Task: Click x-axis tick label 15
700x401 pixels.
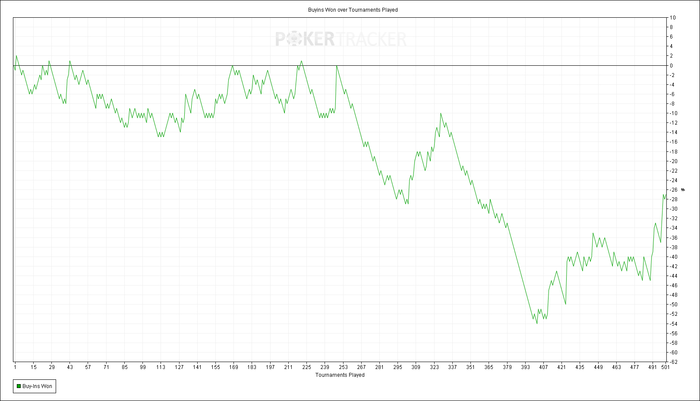Action: pyautogui.click(x=33, y=367)
